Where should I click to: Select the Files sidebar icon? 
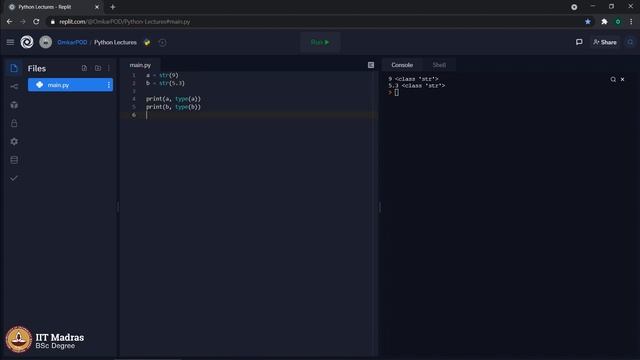(14, 68)
